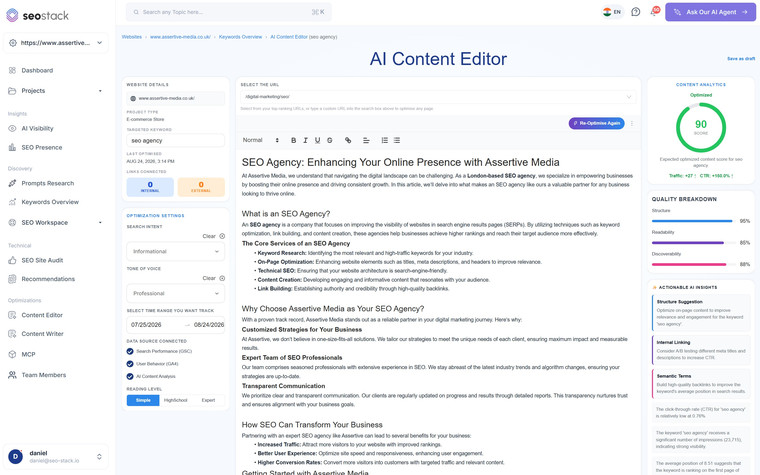Viewport: 760px width, 475px height.
Task: Open Recommendations menu item
Action: point(48,279)
